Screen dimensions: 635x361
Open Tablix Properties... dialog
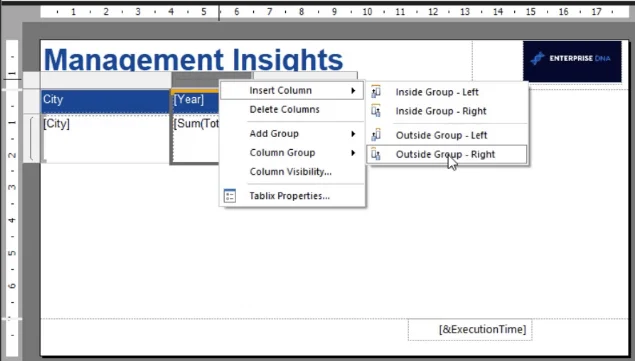[292, 196]
